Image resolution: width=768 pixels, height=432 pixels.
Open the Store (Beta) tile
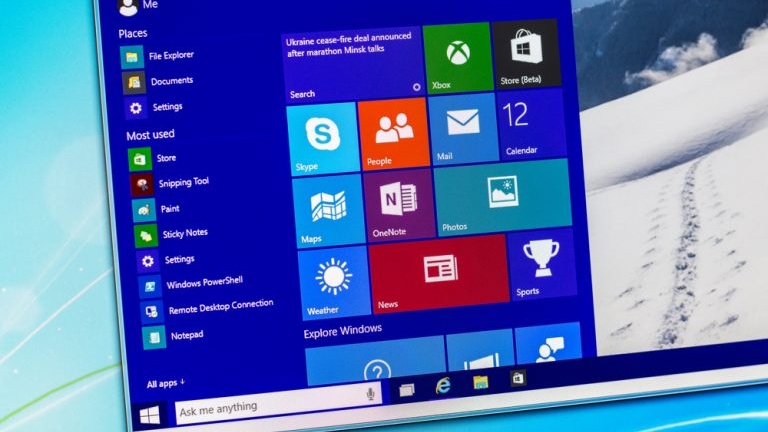pyautogui.click(x=526, y=52)
